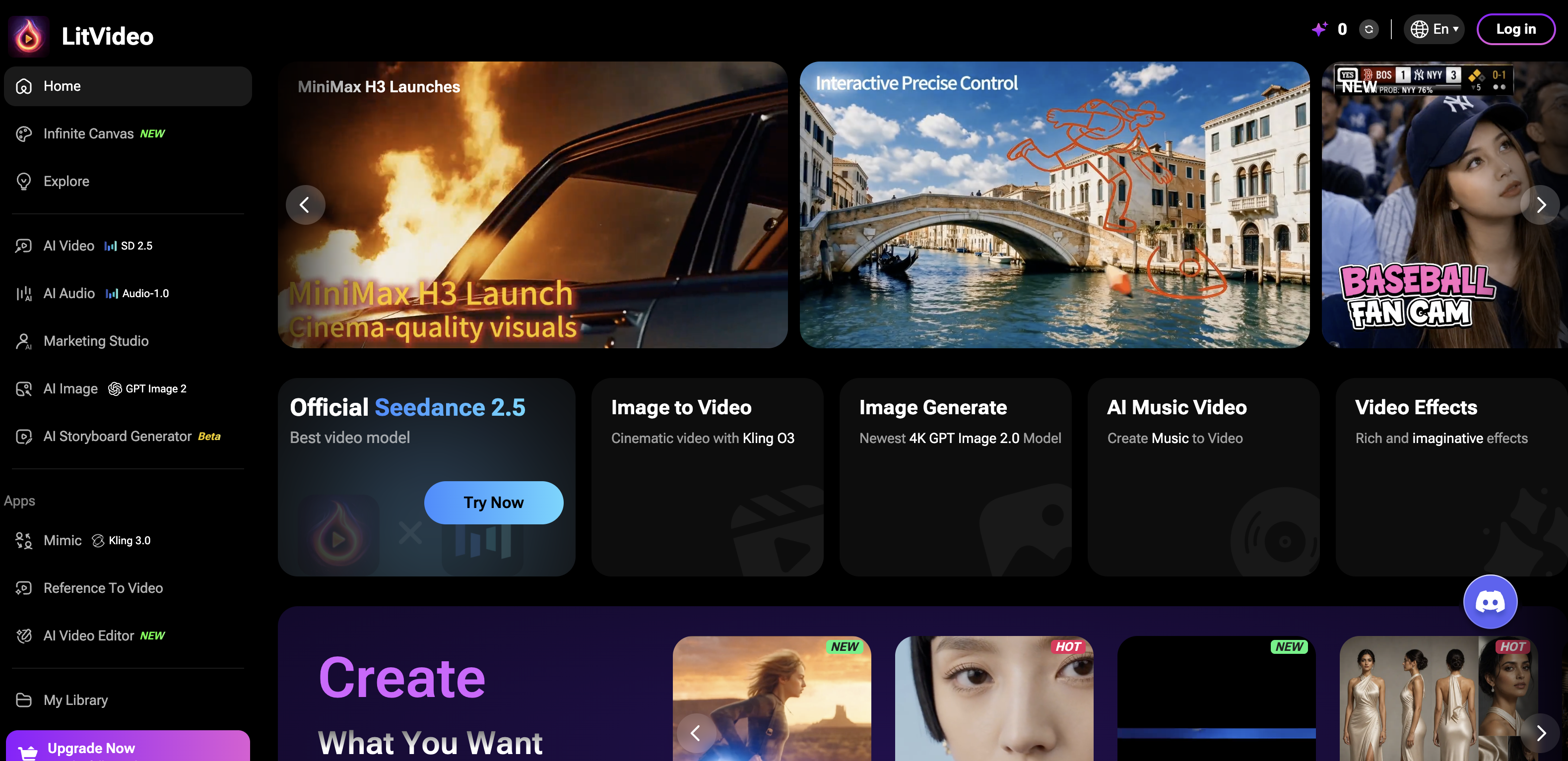Go to next hero banner slide
This screenshot has width=1568, height=761.
1540,205
